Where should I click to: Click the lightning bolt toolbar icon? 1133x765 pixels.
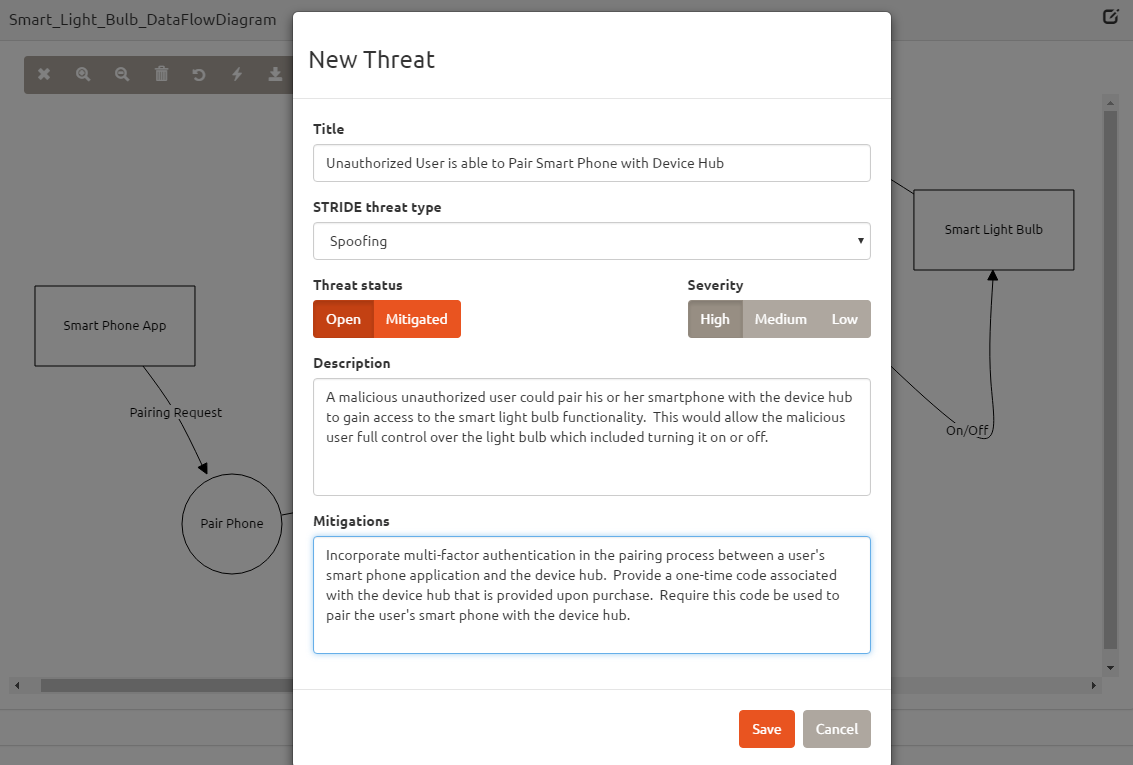[x=237, y=74]
